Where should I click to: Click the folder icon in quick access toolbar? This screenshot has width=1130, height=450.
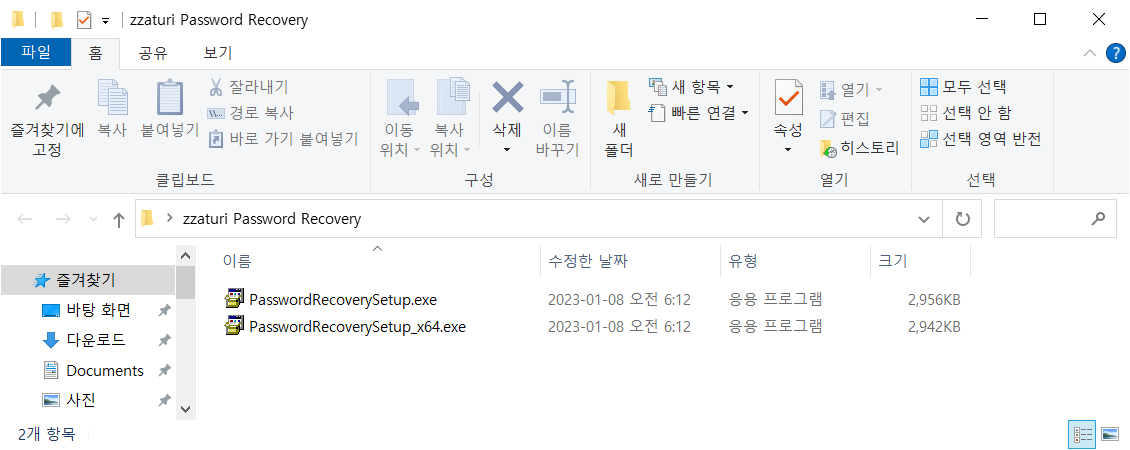click(57, 19)
